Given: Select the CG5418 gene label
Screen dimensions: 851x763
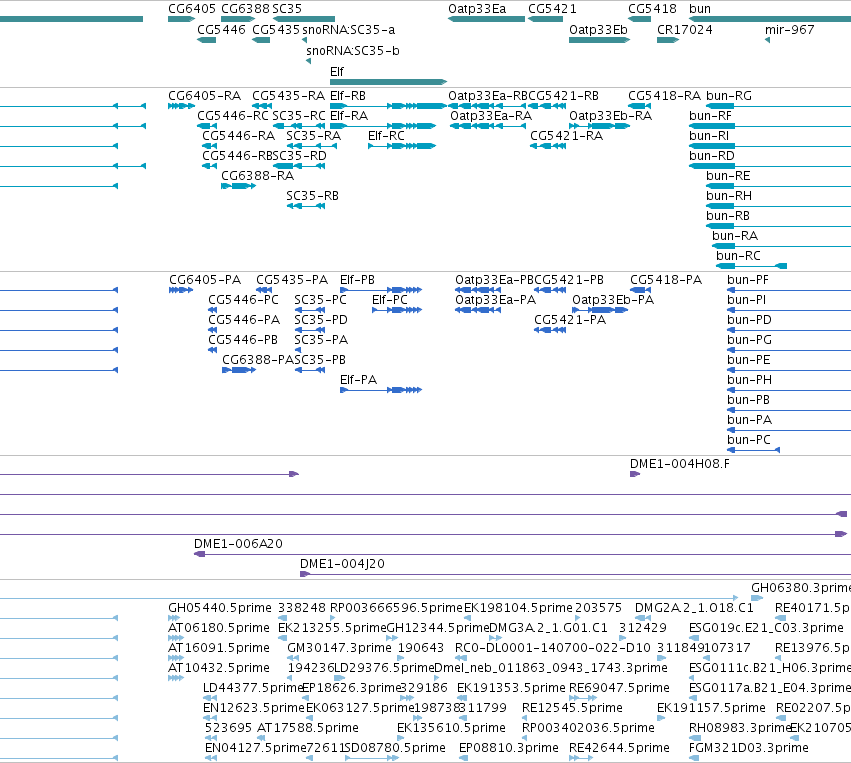Looking at the screenshot, I should point(652,9).
